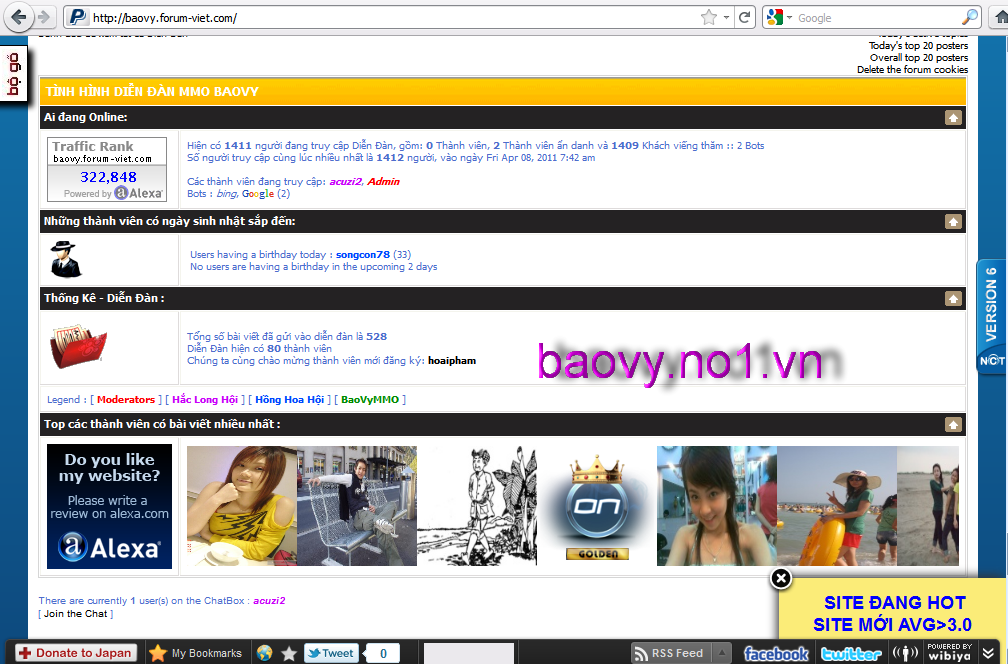
Task: Collapse the upcoming birthdays section arrow
Action: 953,222
